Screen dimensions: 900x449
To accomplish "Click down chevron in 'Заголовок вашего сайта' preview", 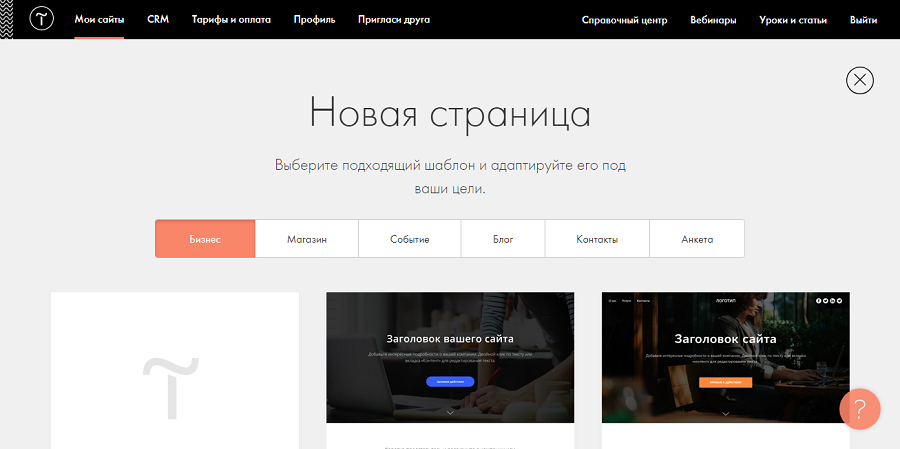I will click(x=450, y=413).
